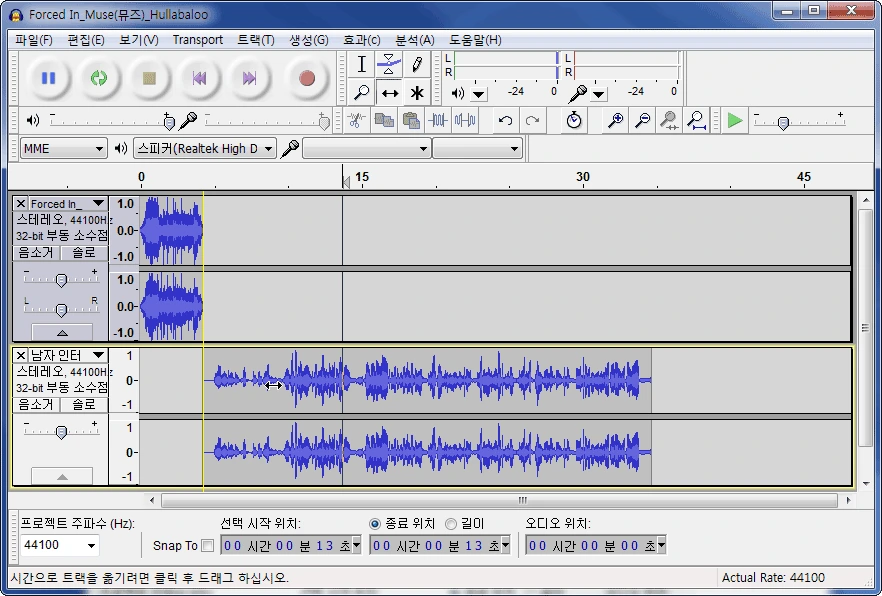Activate the Multi-tool asterisk icon
The image size is (882, 596).
coord(416,93)
